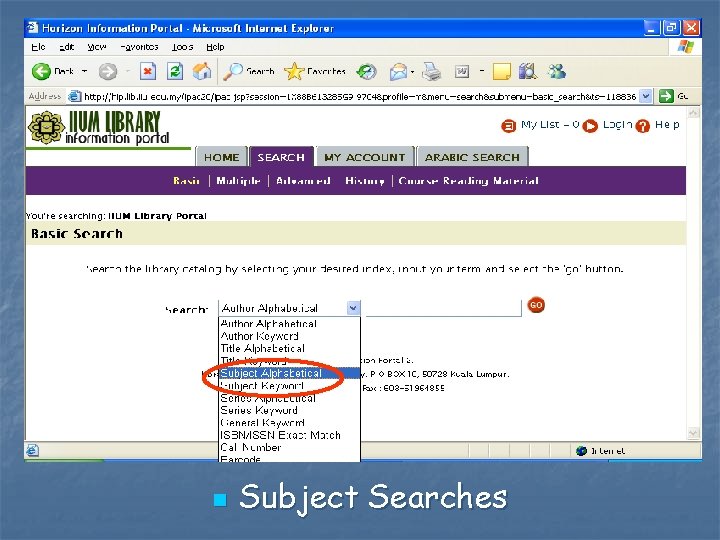Click the red Stop loading icon

pyautogui.click(x=147, y=71)
